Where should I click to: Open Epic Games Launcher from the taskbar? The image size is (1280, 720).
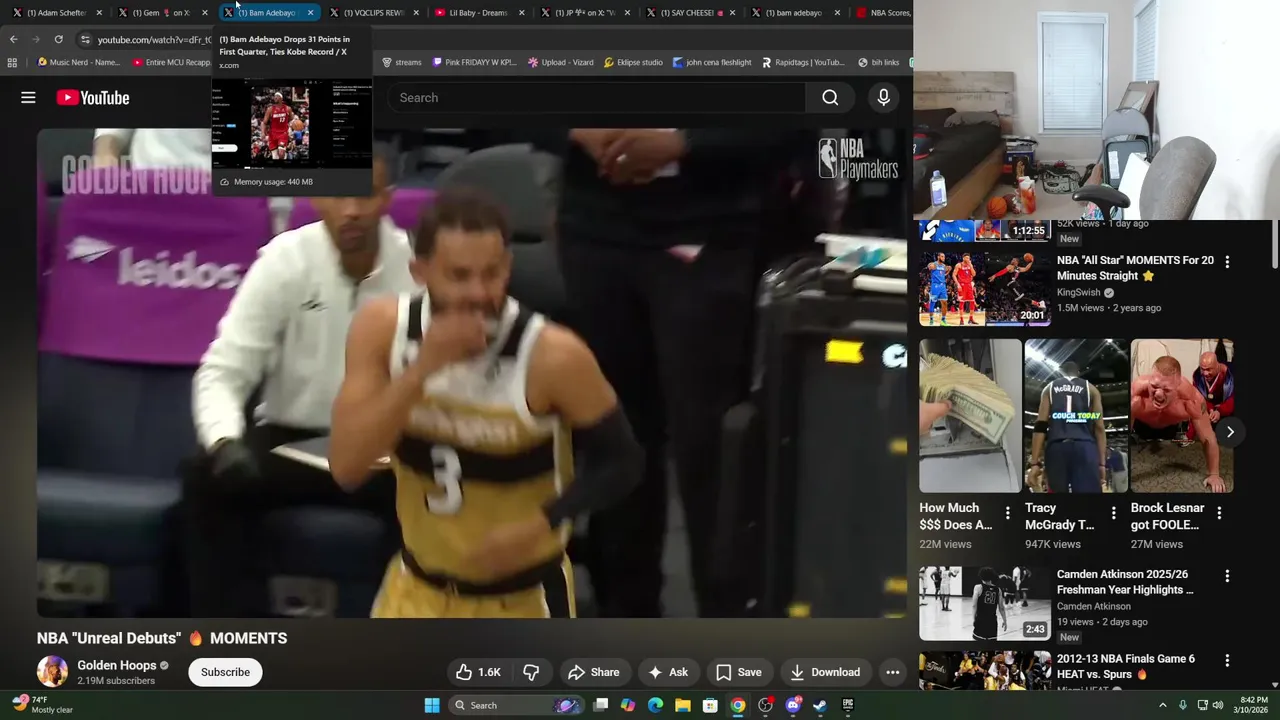848,705
